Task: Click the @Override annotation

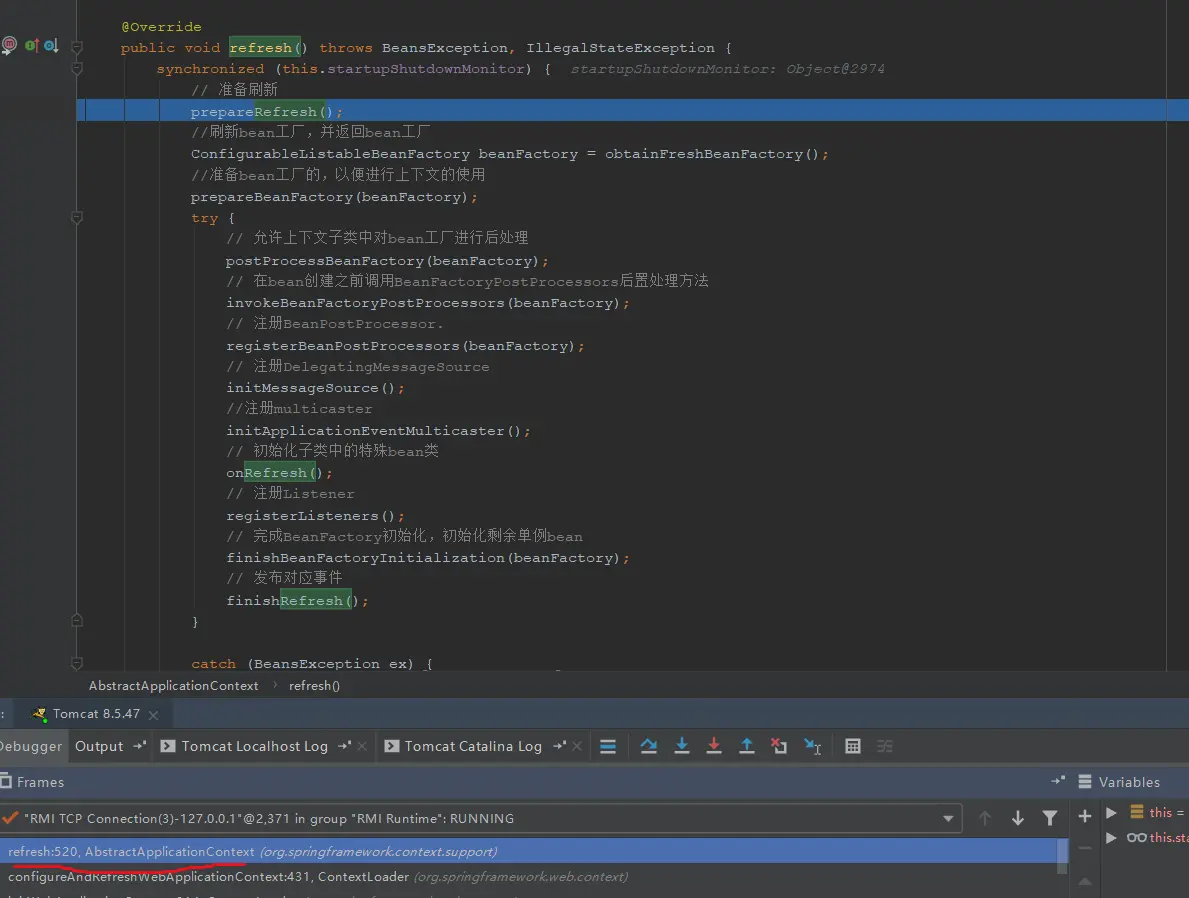Action: tap(162, 27)
